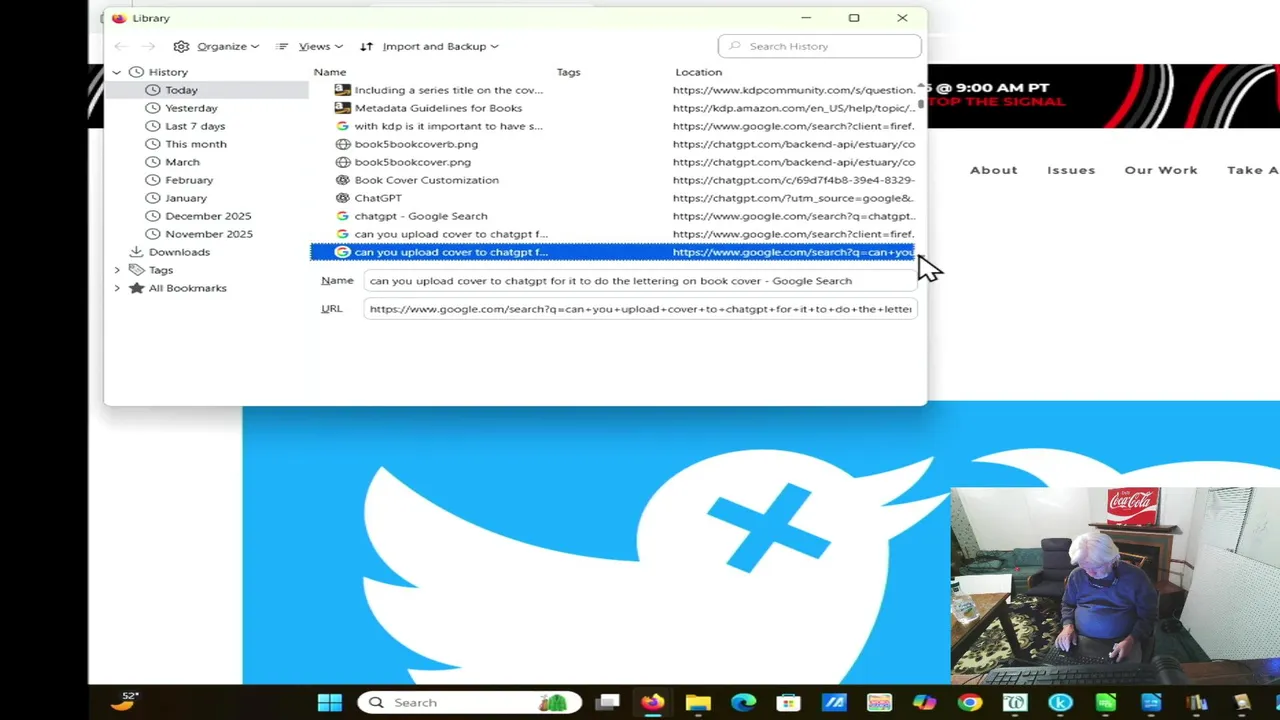1280x720 pixels.
Task: Sort by Tags column header
Action: pos(568,72)
